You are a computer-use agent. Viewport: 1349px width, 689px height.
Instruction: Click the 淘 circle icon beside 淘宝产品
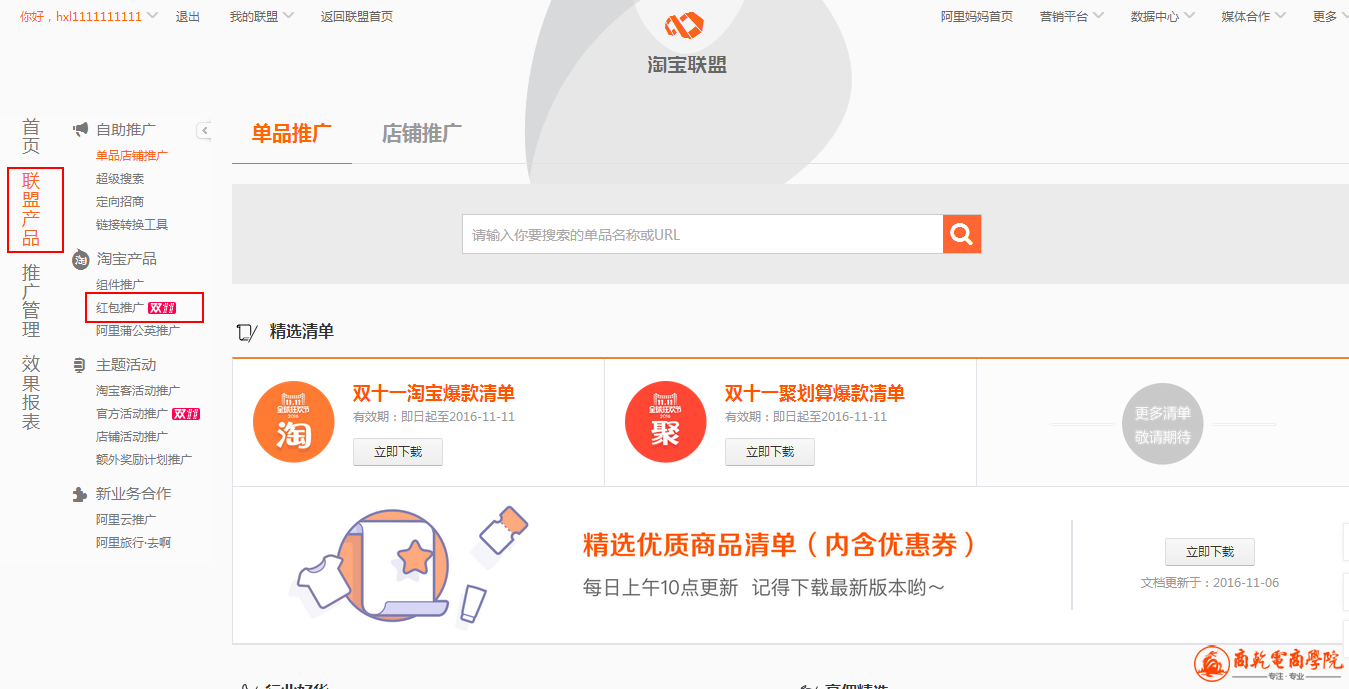click(x=81, y=259)
